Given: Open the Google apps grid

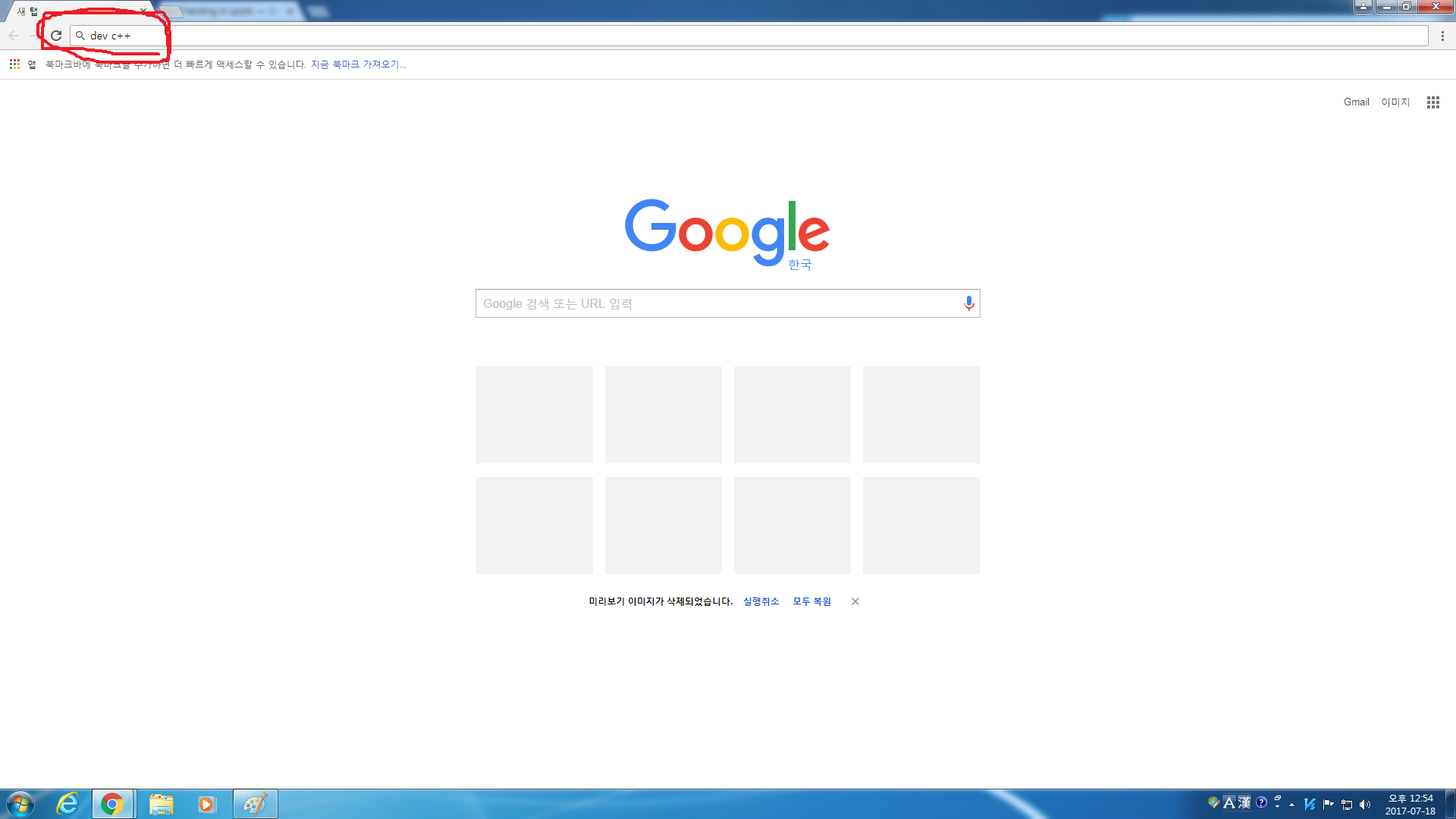Looking at the screenshot, I should point(1432,102).
